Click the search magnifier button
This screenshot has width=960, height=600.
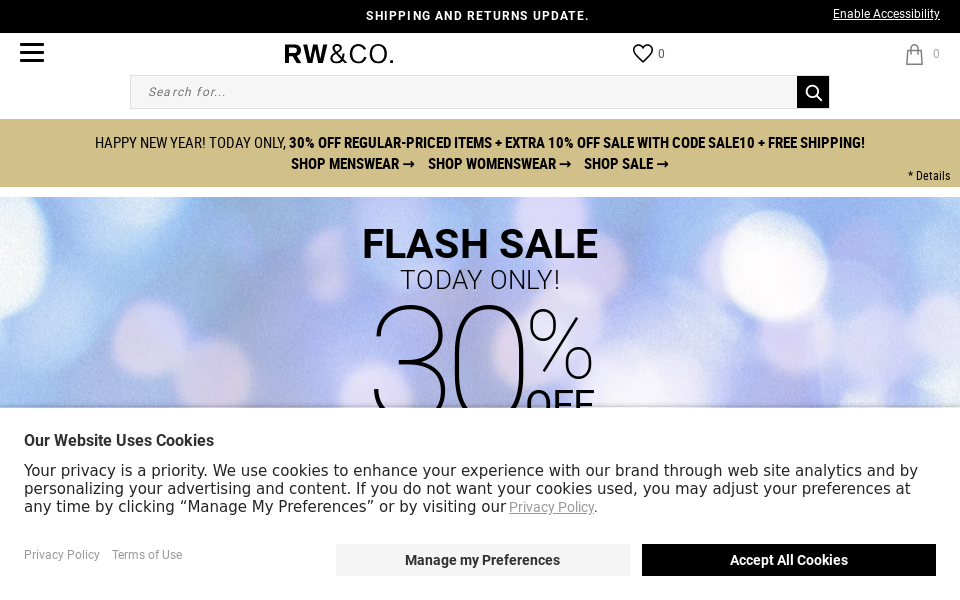[813, 91]
